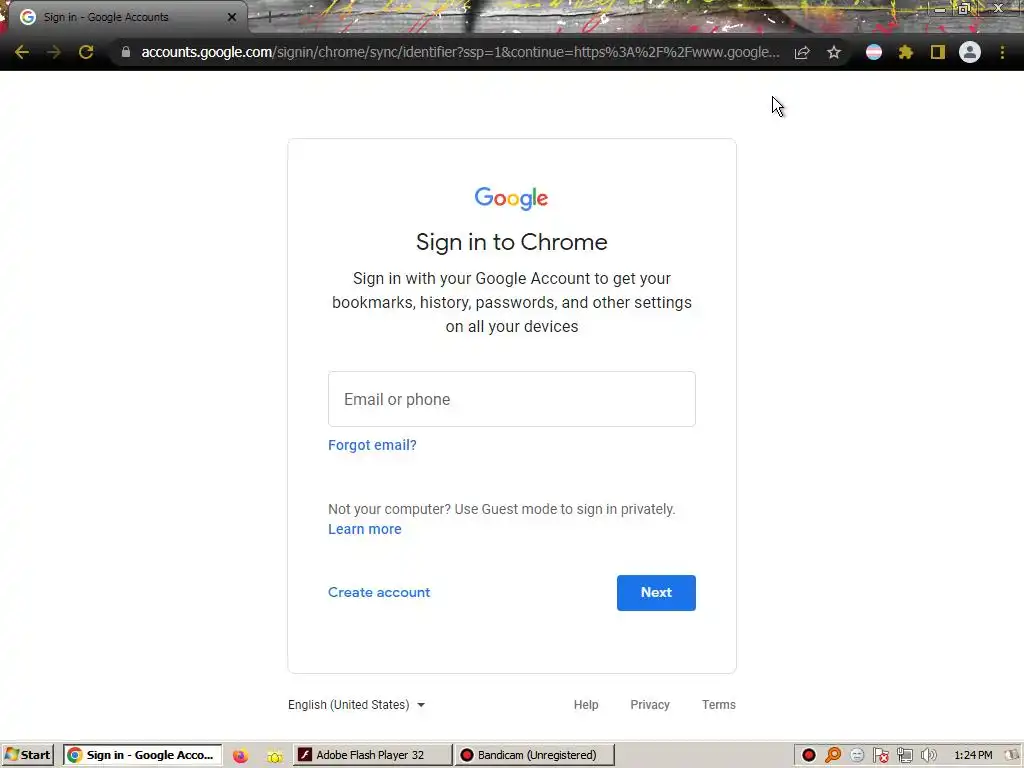Switch to Bandicam in the taskbar

point(536,755)
